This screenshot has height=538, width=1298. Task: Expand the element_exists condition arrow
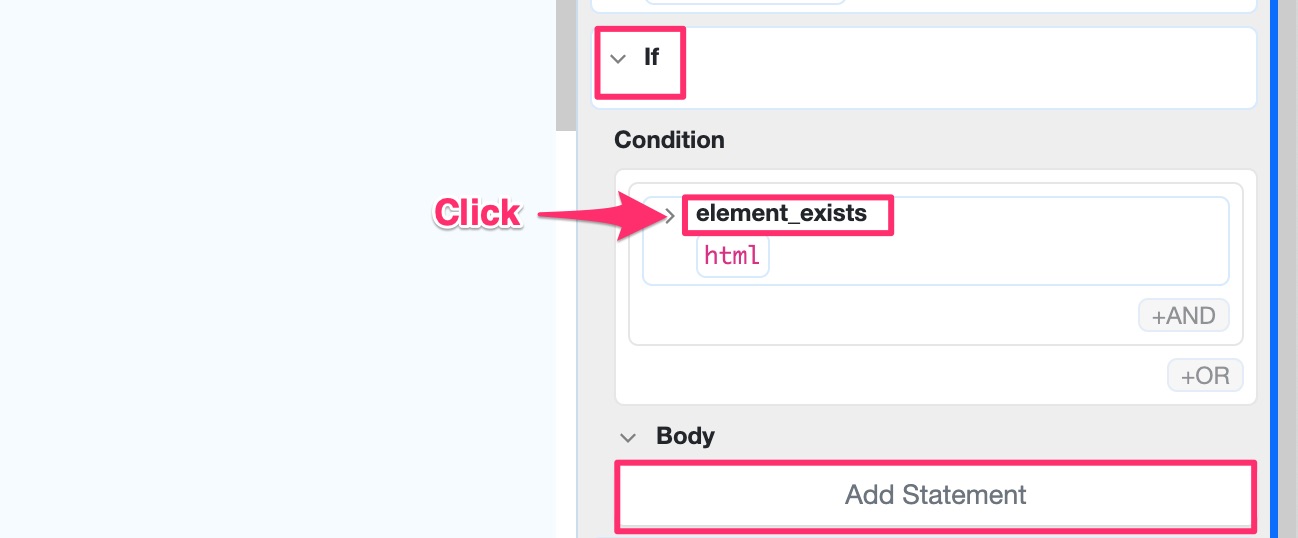[x=671, y=215]
